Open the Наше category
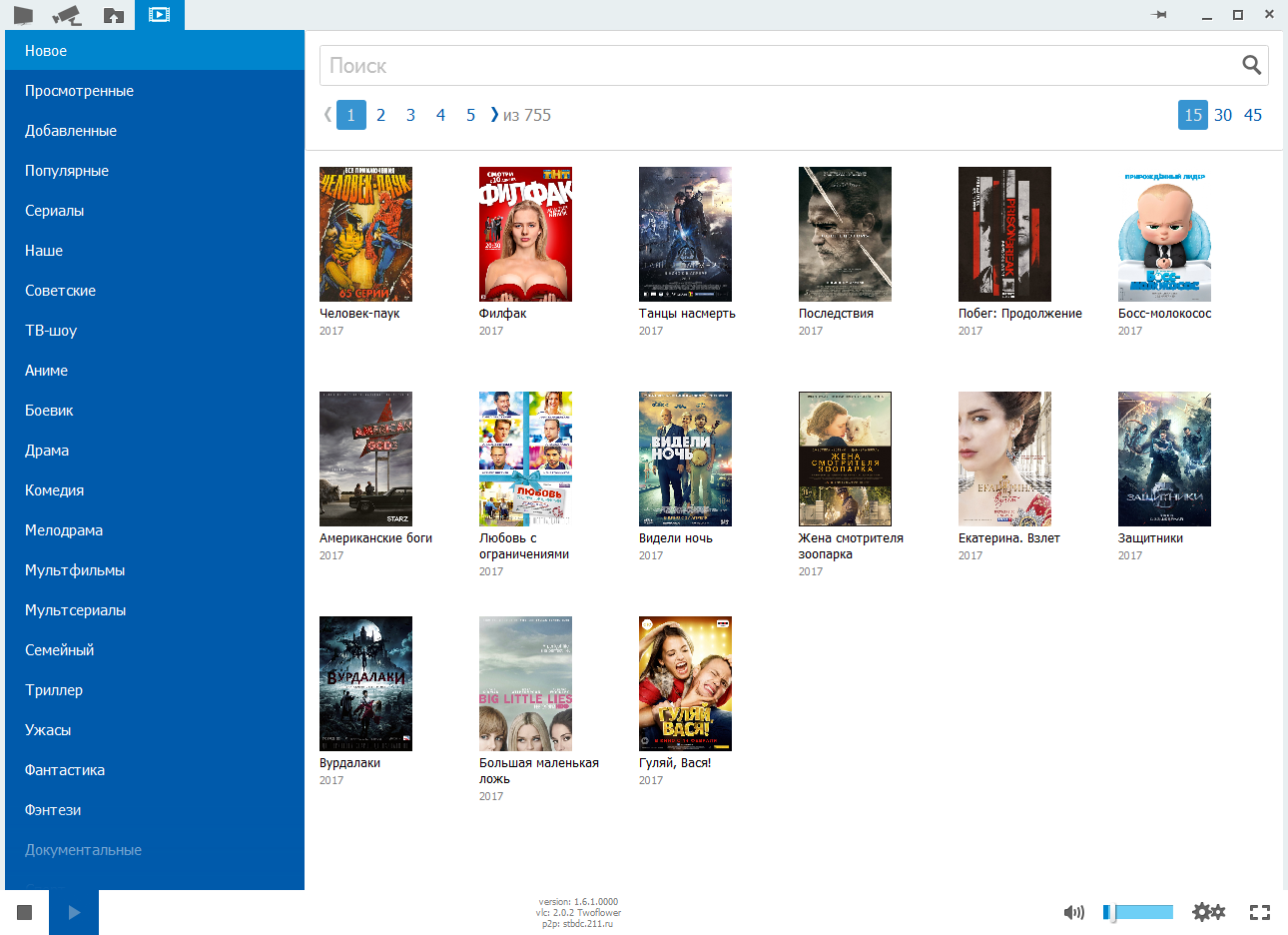Image resolution: width=1288 pixels, height=935 pixels. [155, 250]
